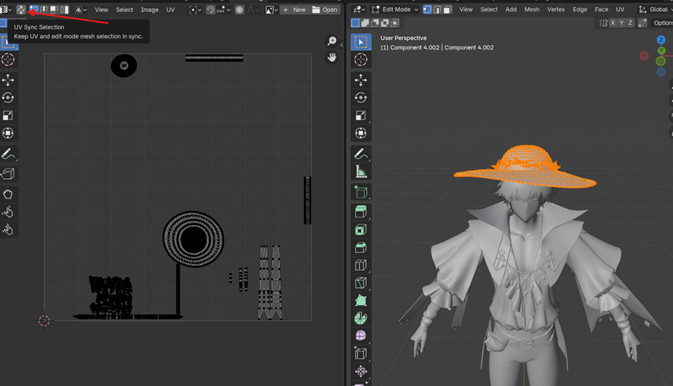Click the UV editor zoom magnifier icon

tap(332, 41)
